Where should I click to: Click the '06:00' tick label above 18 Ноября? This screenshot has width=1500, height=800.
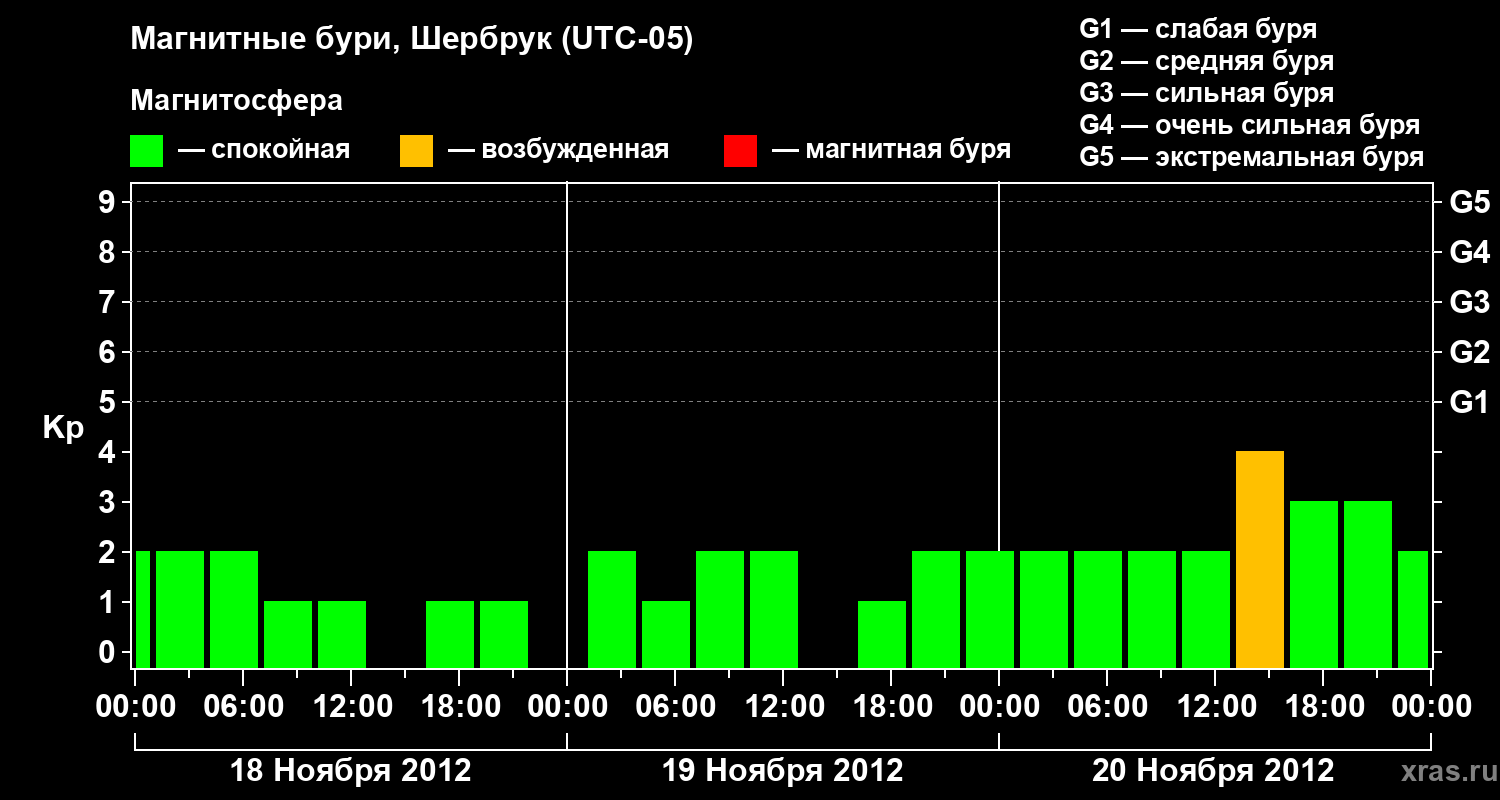click(243, 707)
